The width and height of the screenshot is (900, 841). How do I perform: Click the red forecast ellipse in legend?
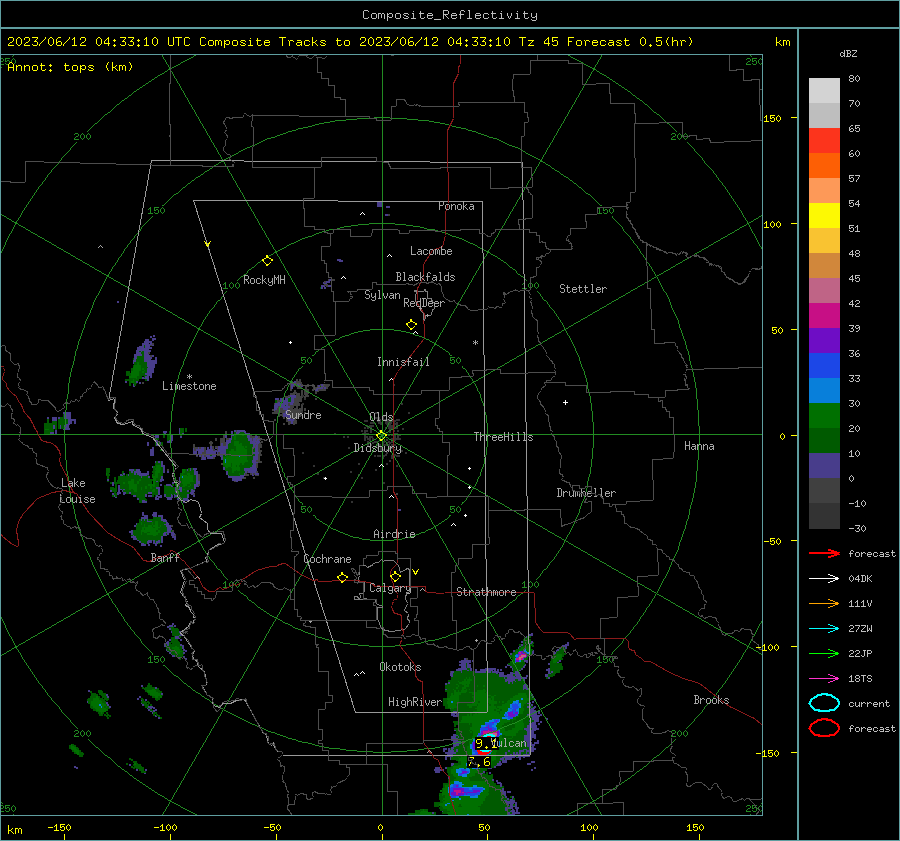tap(824, 728)
